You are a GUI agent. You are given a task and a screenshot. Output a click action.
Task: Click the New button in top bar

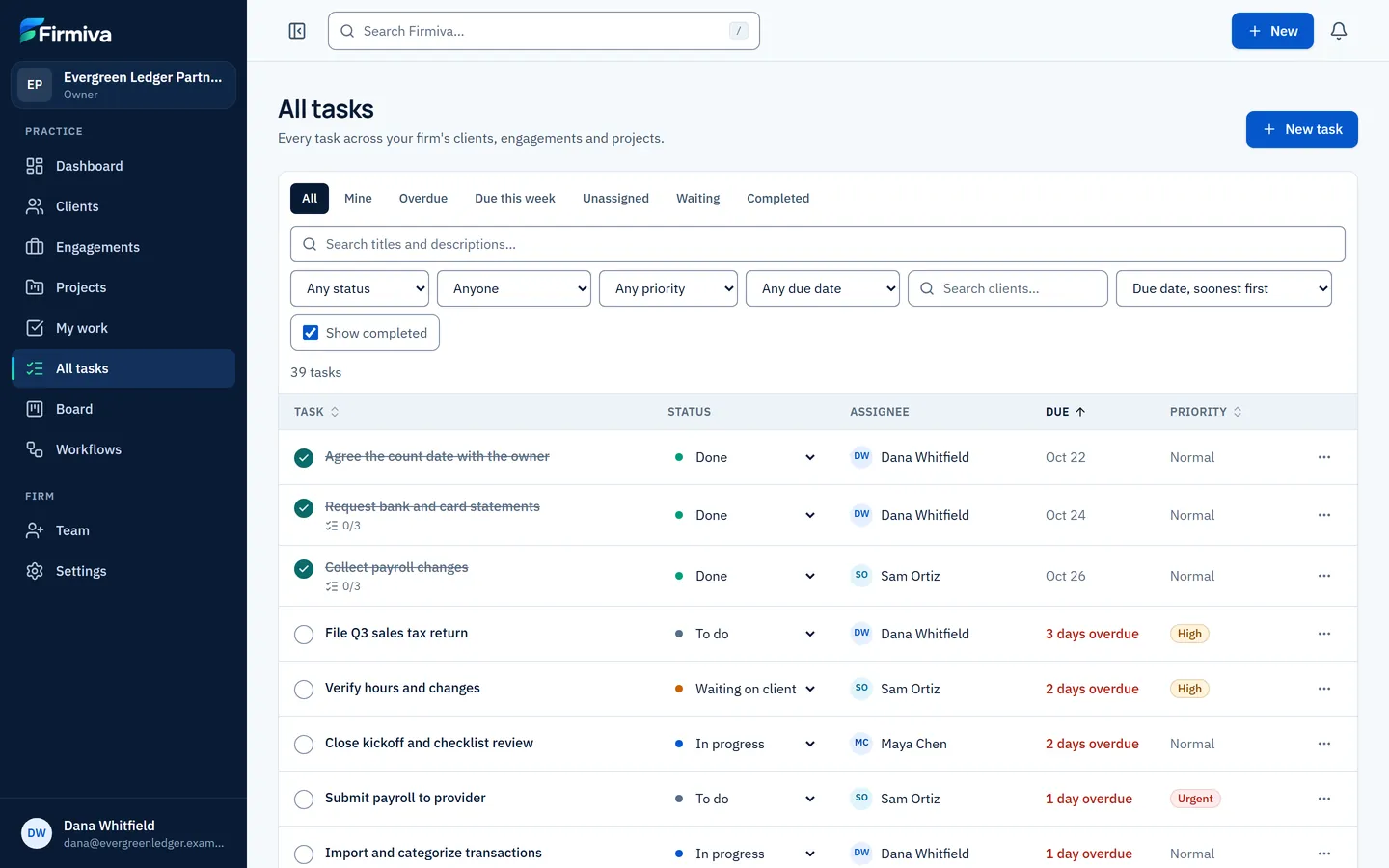(1272, 31)
